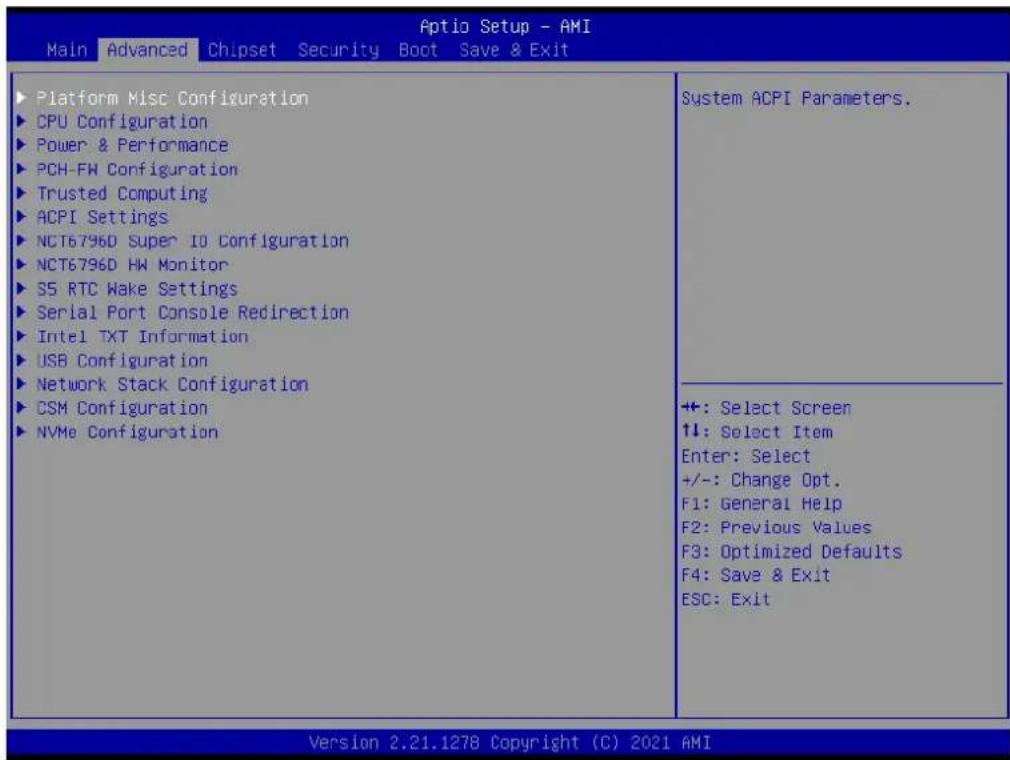Open the Boot tab
The width and height of the screenshot is (1010, 760).
coord(418,50)
